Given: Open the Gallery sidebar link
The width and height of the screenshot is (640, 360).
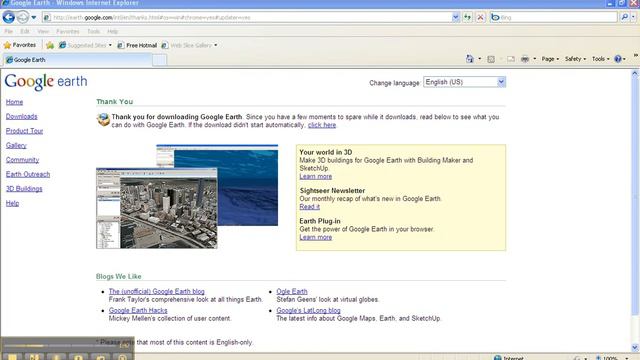Looking at the screenshot, I should (16, 145).
